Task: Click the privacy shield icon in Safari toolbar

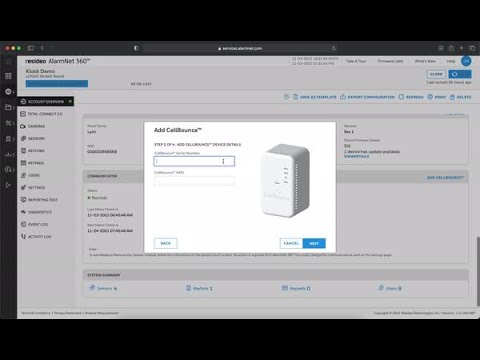Action: [136, 48]
